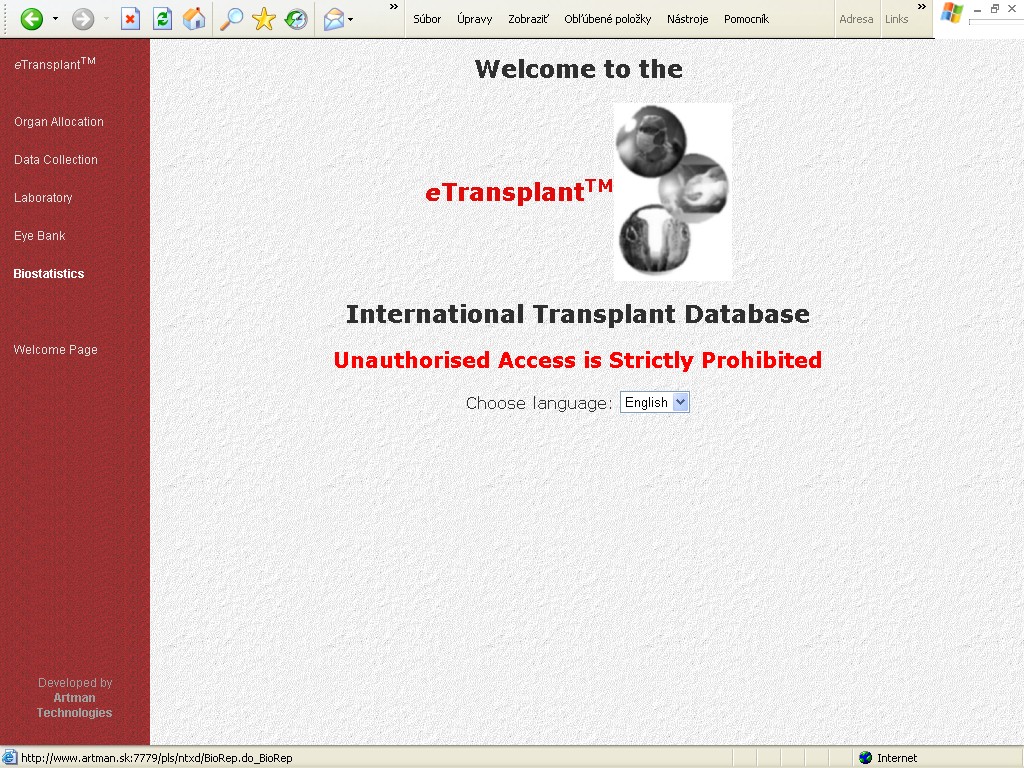1024x768 pixels.
Task: Click the eTransplant logo image
Action: point(673,192)
